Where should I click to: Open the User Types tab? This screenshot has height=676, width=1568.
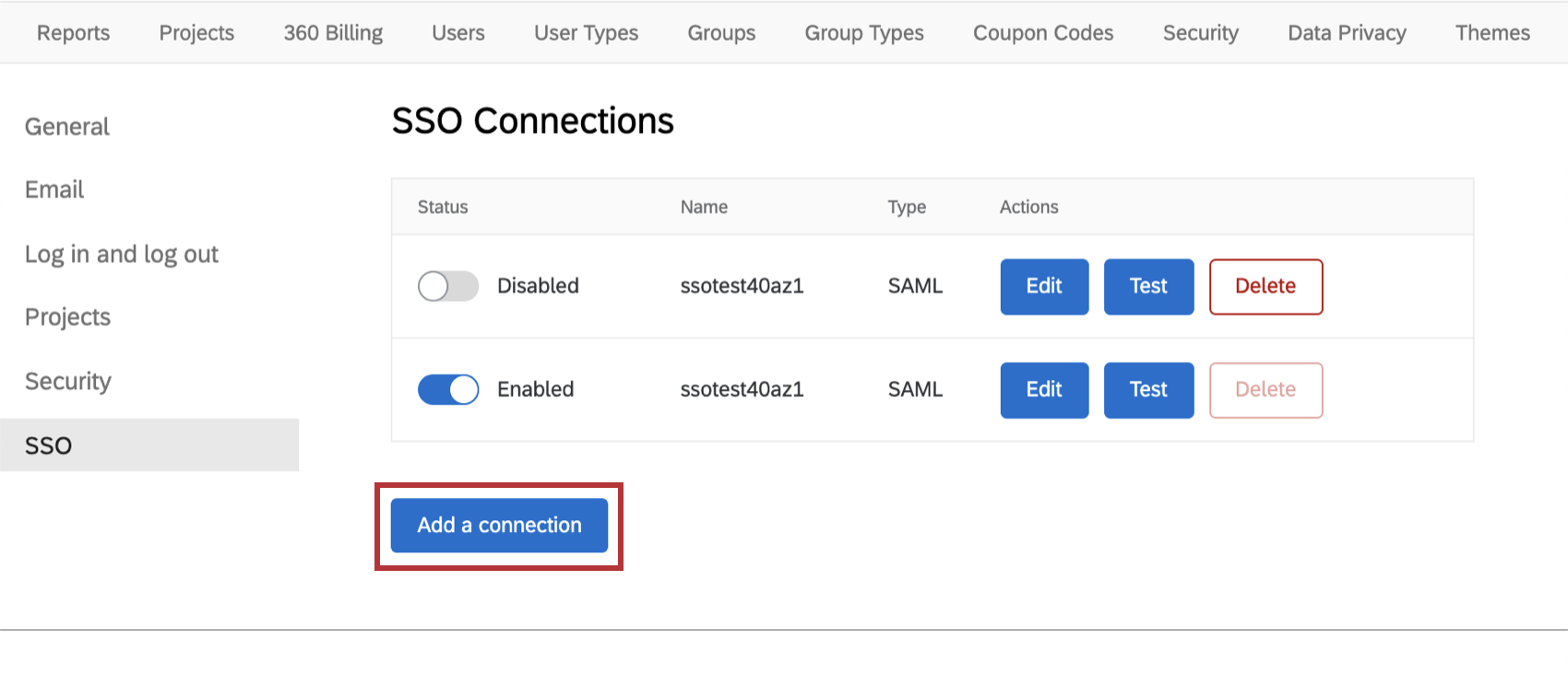586,33
